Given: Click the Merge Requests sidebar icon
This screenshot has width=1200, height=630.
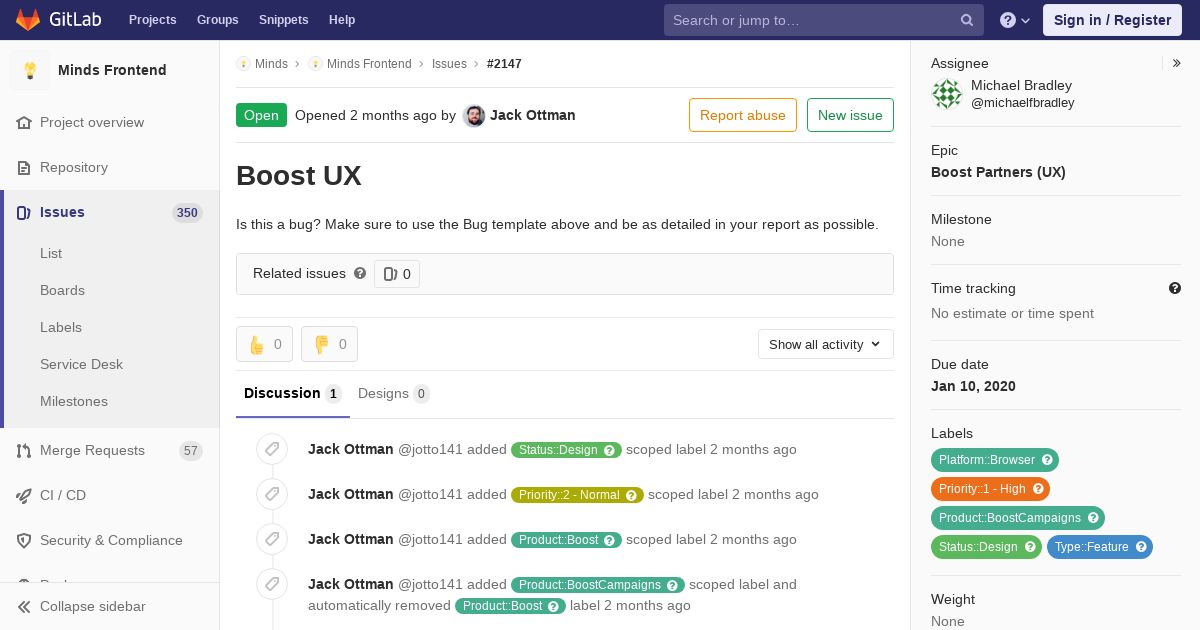Looking at the screenshot, I should 24,450.
